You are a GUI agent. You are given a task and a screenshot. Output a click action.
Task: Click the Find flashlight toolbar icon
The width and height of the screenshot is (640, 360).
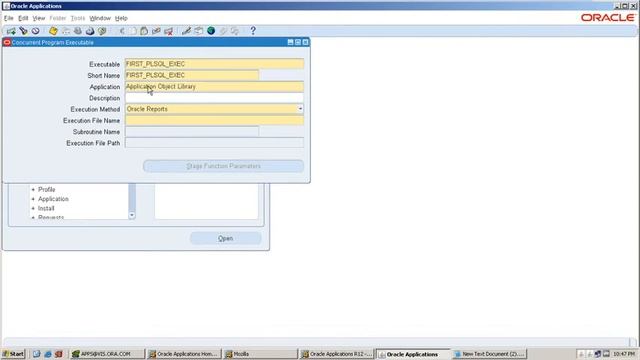tap(23, 31)
